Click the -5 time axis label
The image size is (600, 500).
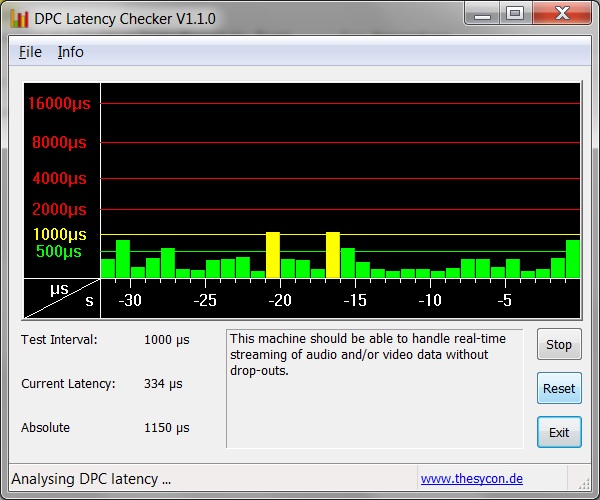[505, 300]
